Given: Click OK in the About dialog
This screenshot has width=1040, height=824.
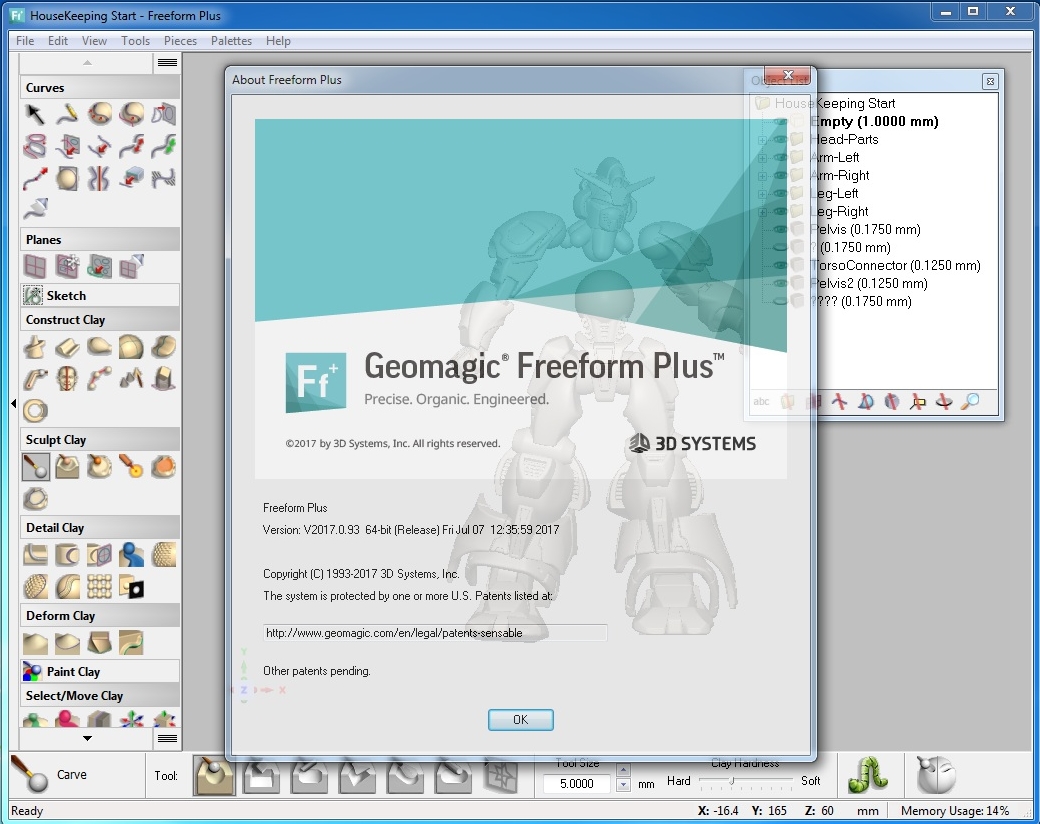Looking at the screenshot, I should pyautogui.click(x=521, y=720).
